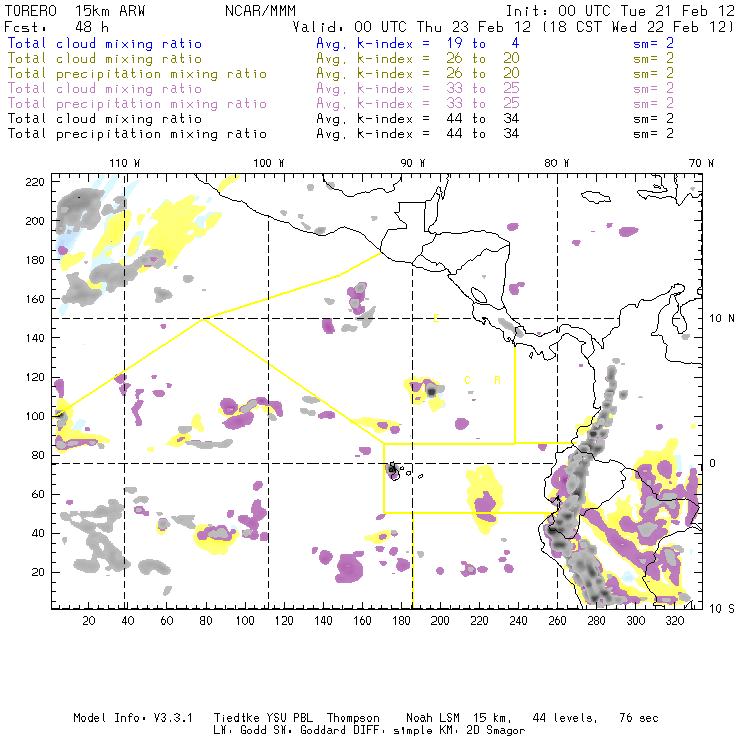Select the "Fcst: 48 h" forecast label
The image size is (740, 740).
point(56,27)
